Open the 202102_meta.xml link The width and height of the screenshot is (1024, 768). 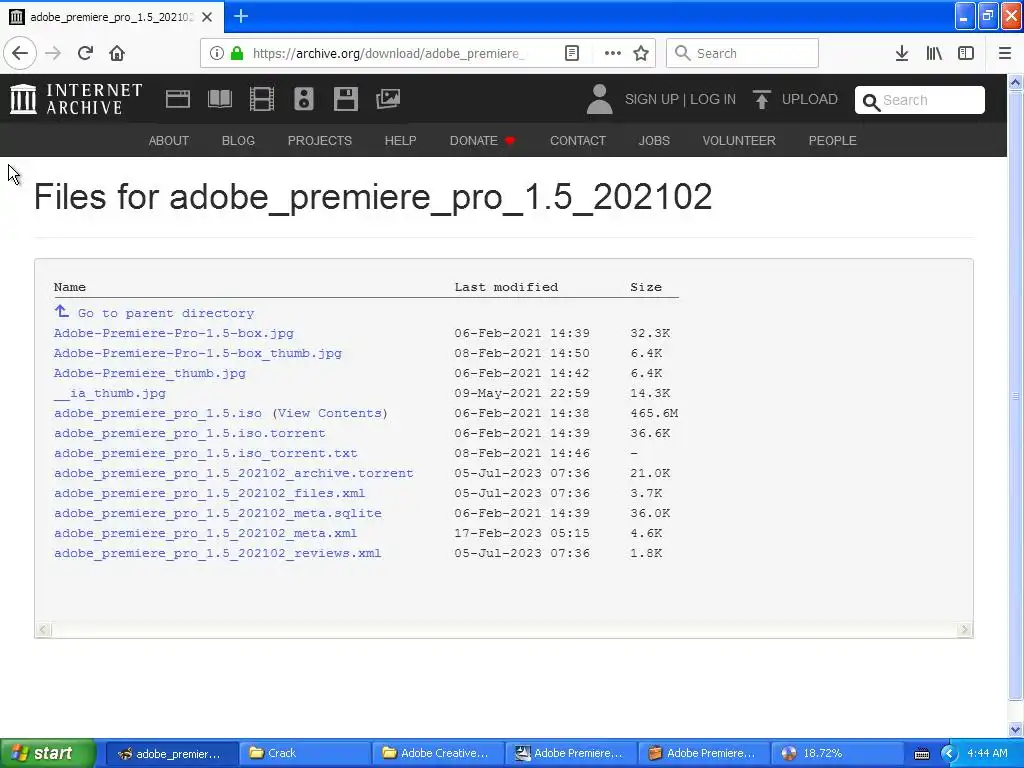pos(206,534)
